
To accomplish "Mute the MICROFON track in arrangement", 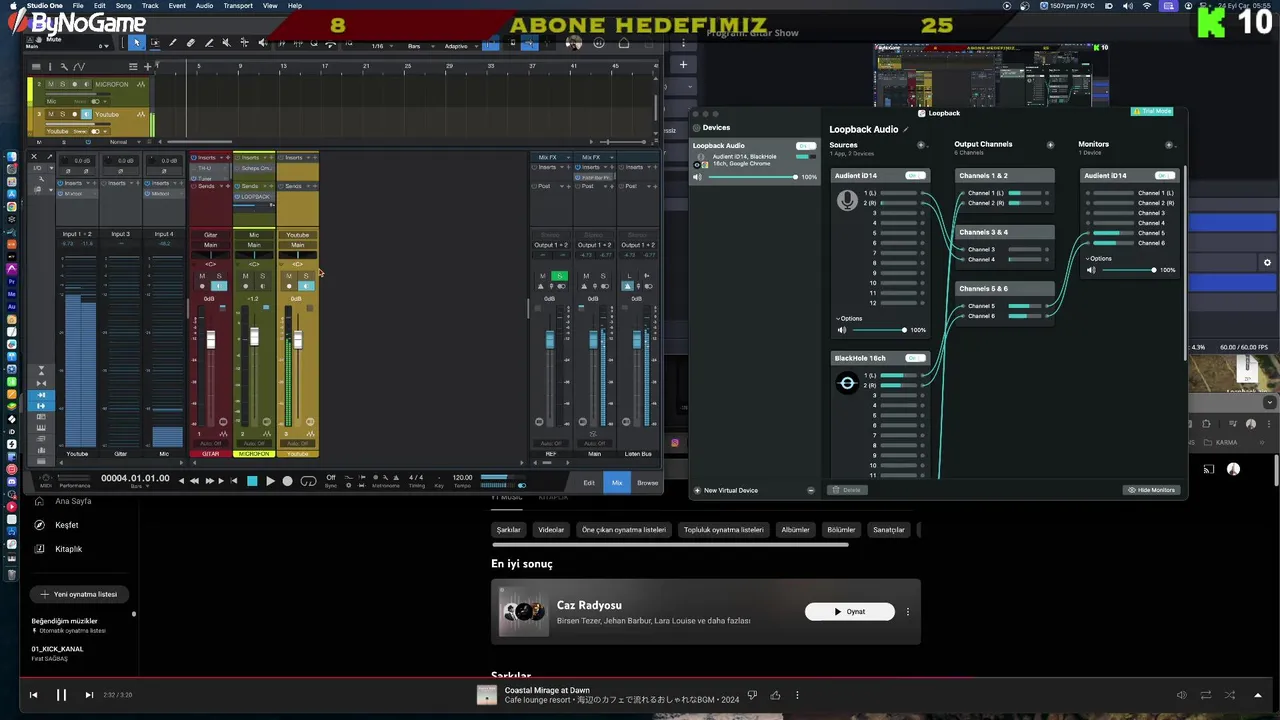I will [x=50, y=85].
